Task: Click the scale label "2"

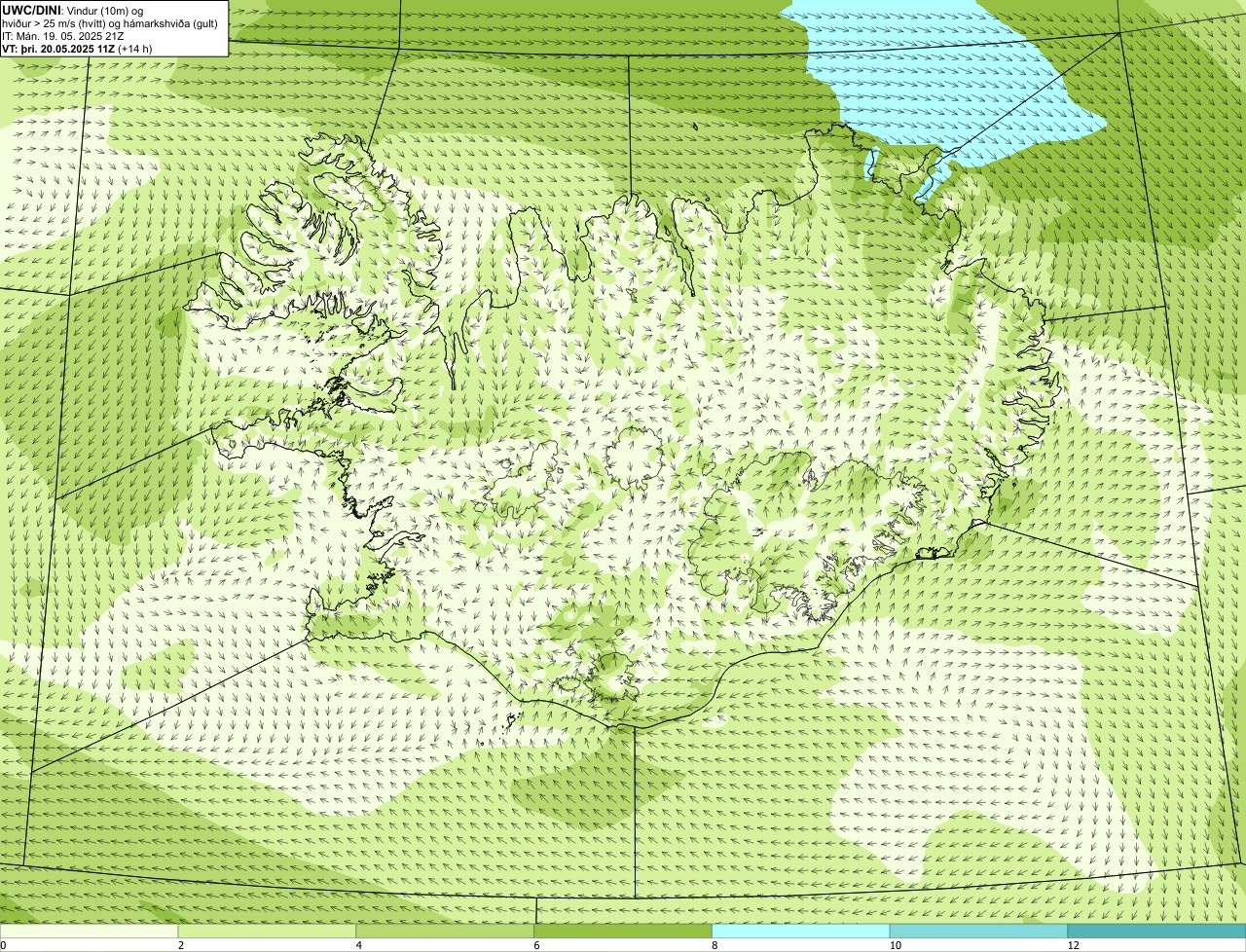Action: click(181, 945)
